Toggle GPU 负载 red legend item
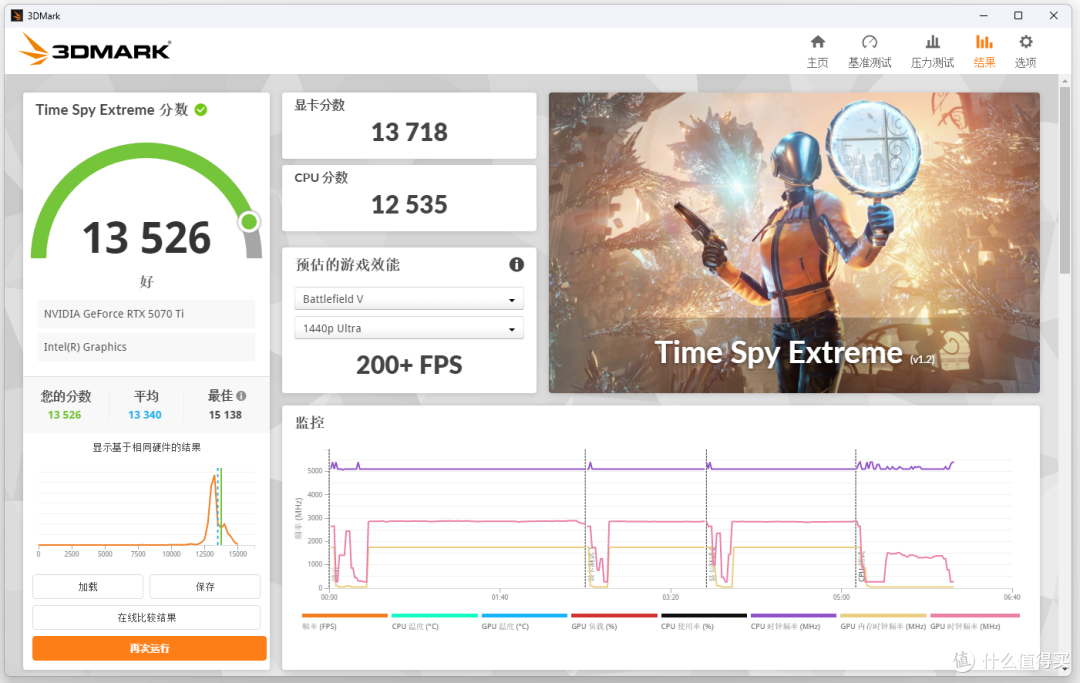 [x=614, y=622]
